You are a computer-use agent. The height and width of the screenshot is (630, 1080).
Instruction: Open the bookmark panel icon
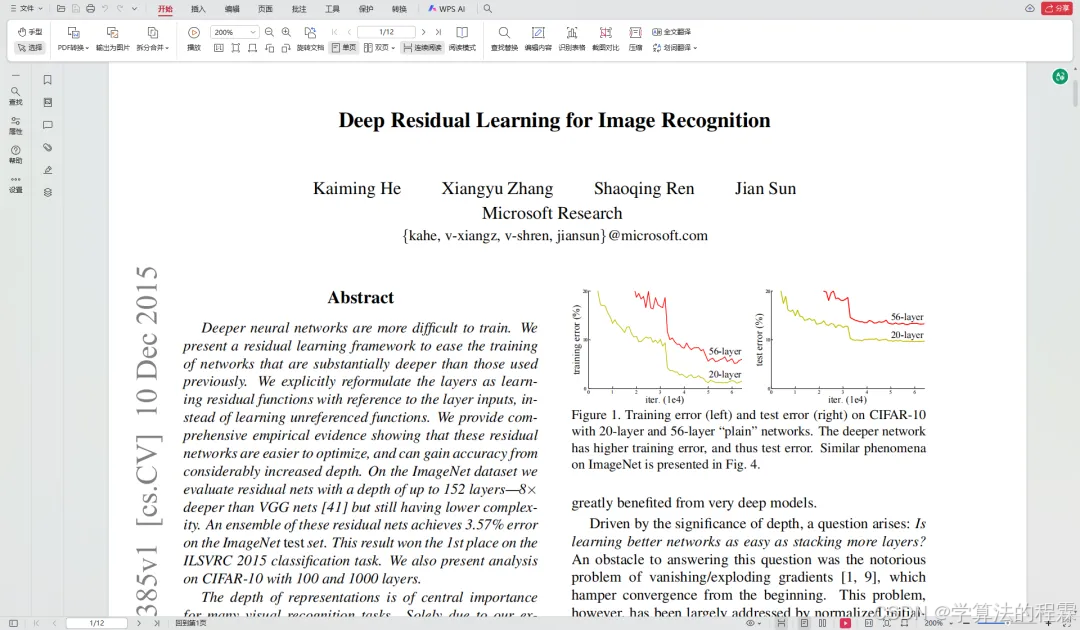coord(48,80)
